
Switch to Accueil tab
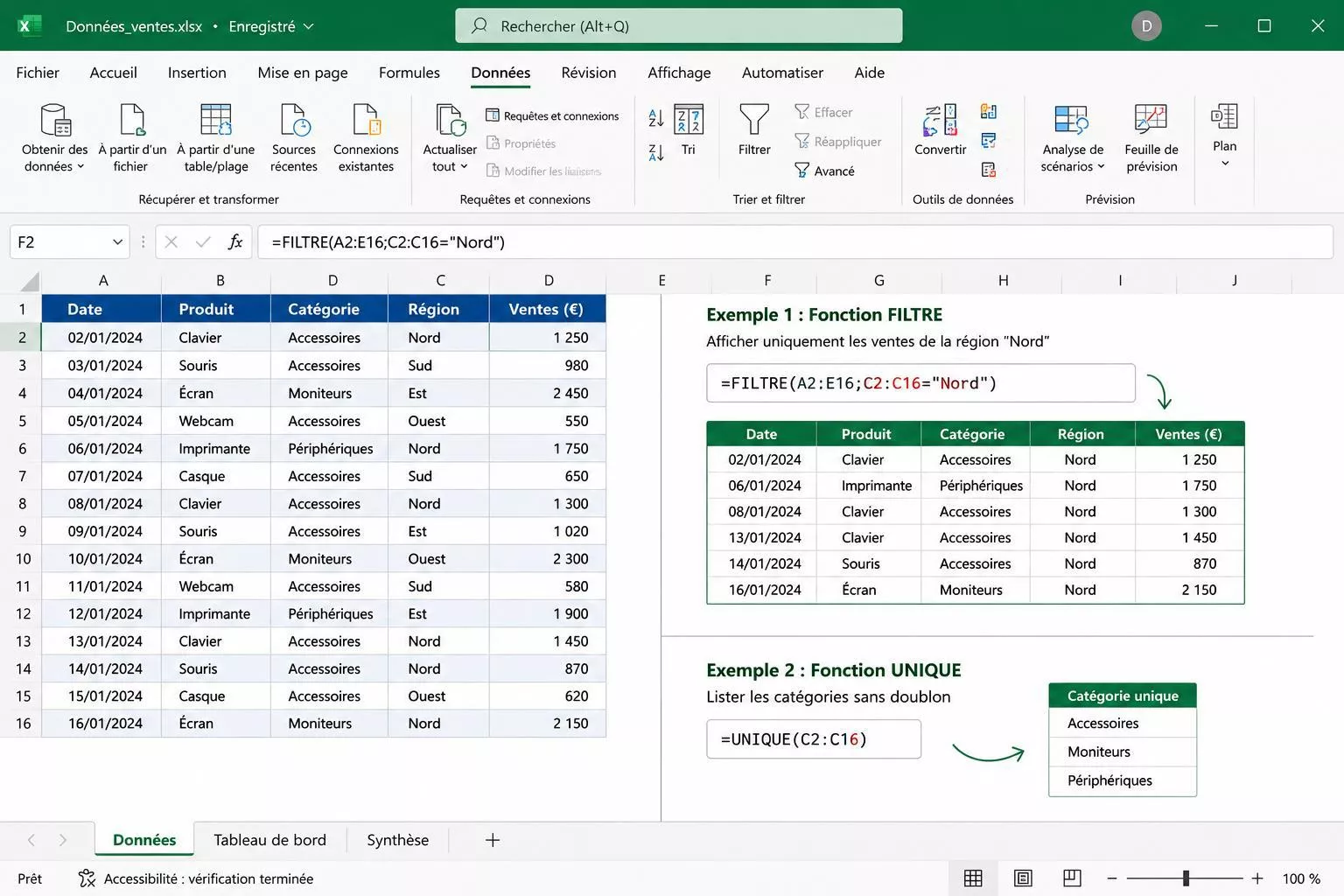pyautogui.click(x=114, y=73)
